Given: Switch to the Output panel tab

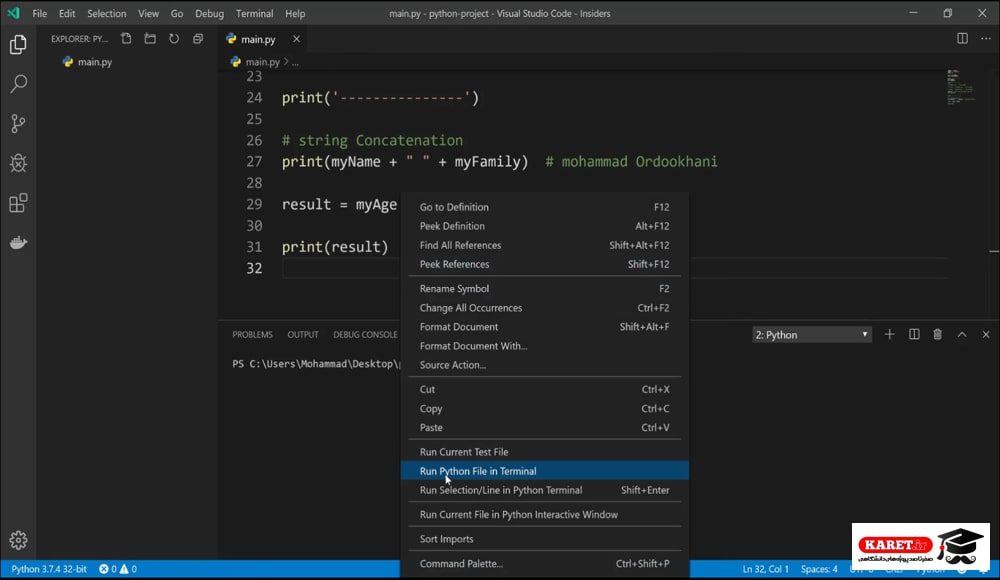Looking at the screenshot, I should pyautogui.click(x=303, y=334).
